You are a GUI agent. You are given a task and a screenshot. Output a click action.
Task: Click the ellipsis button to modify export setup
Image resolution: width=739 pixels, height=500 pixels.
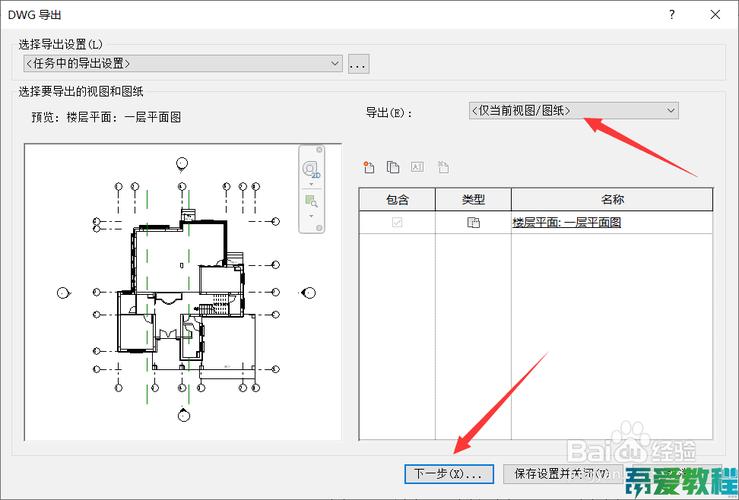coord(358,64)
